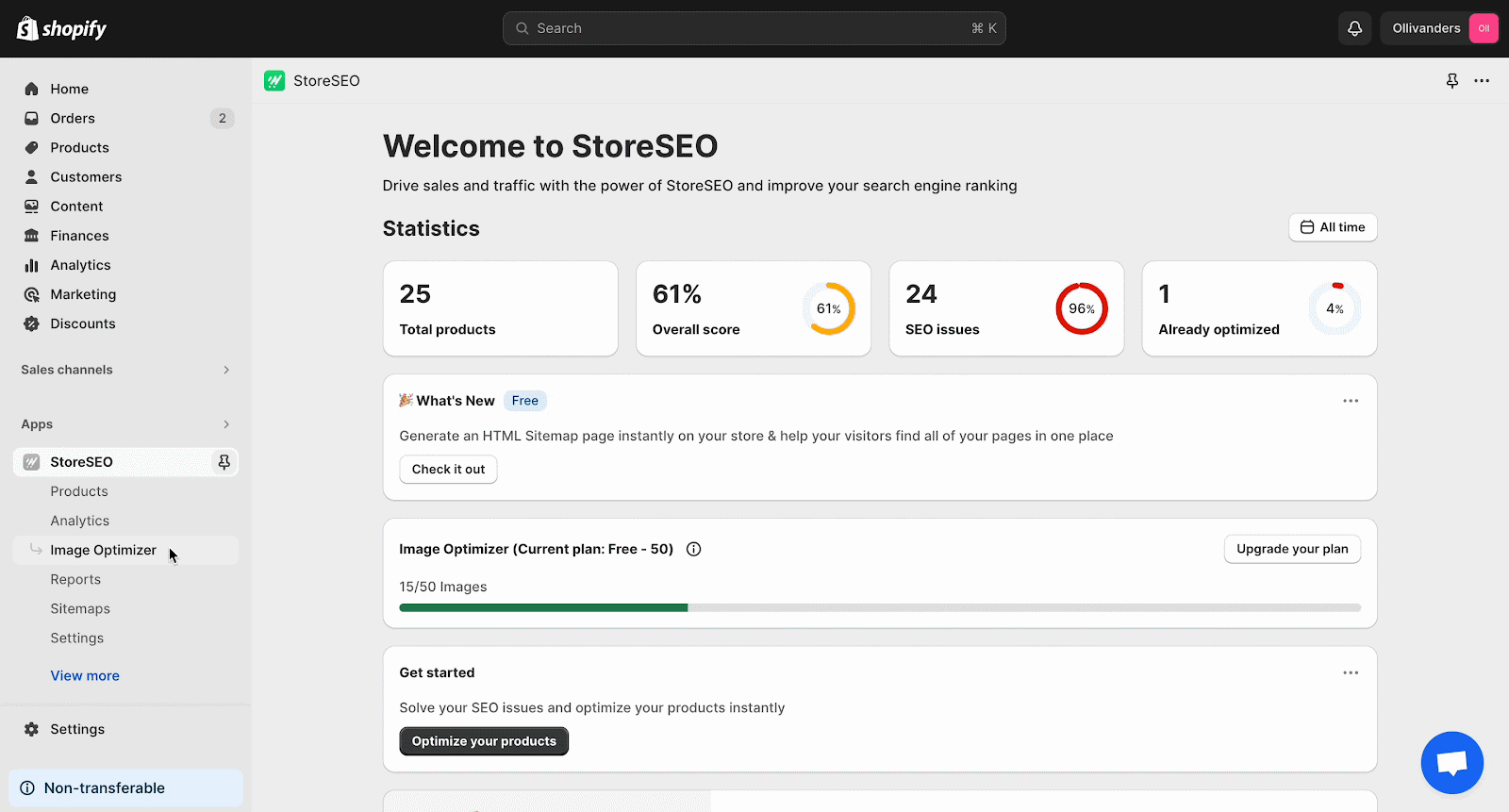Click the pin icon in app header
The height and width of the screenshot is (812, 1509).
point(1452,81)
